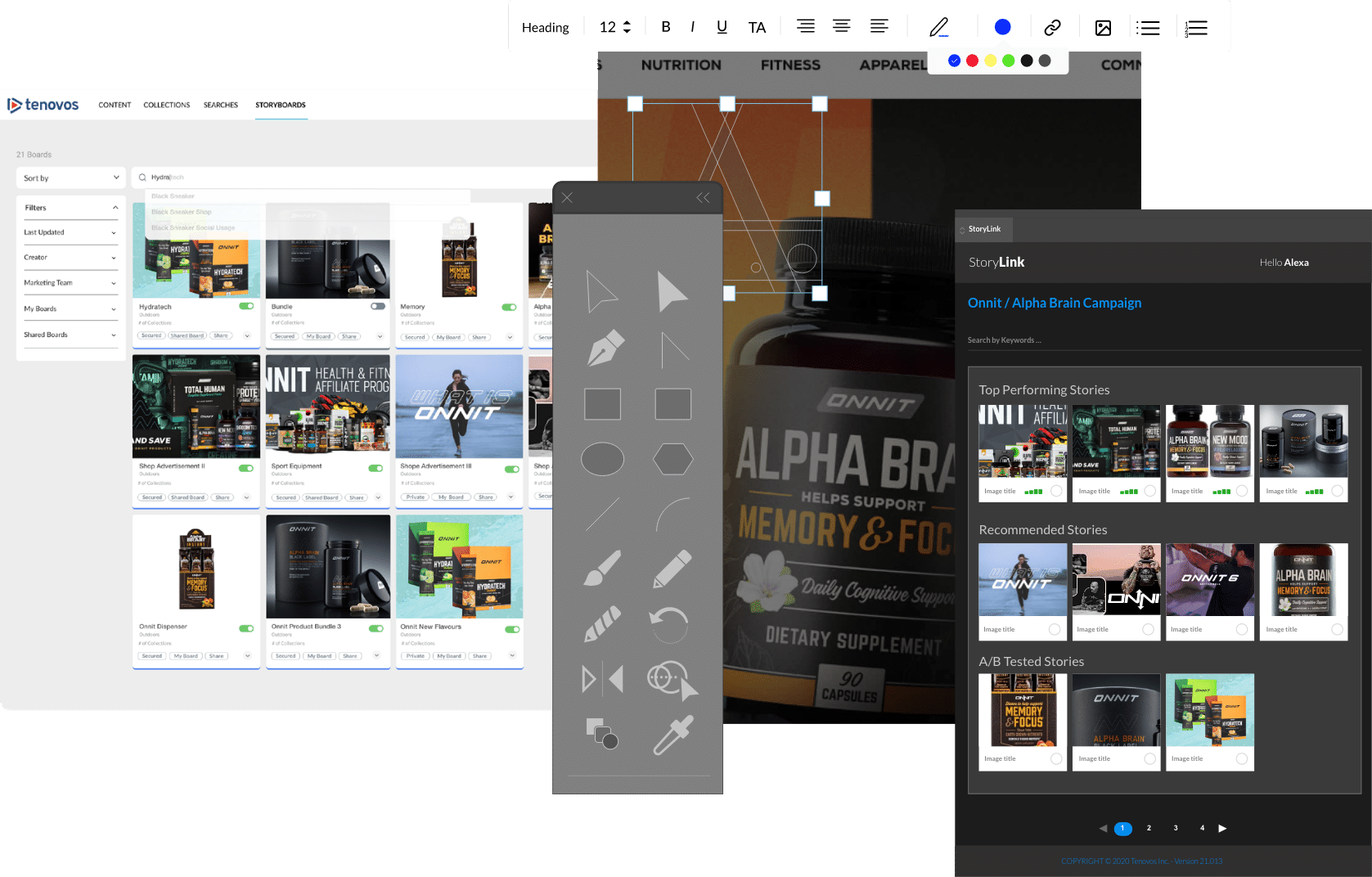The height and width of the screenshot is (877, 1372).
Task: Select the outline Selection arrow tool
Action: 601,291
